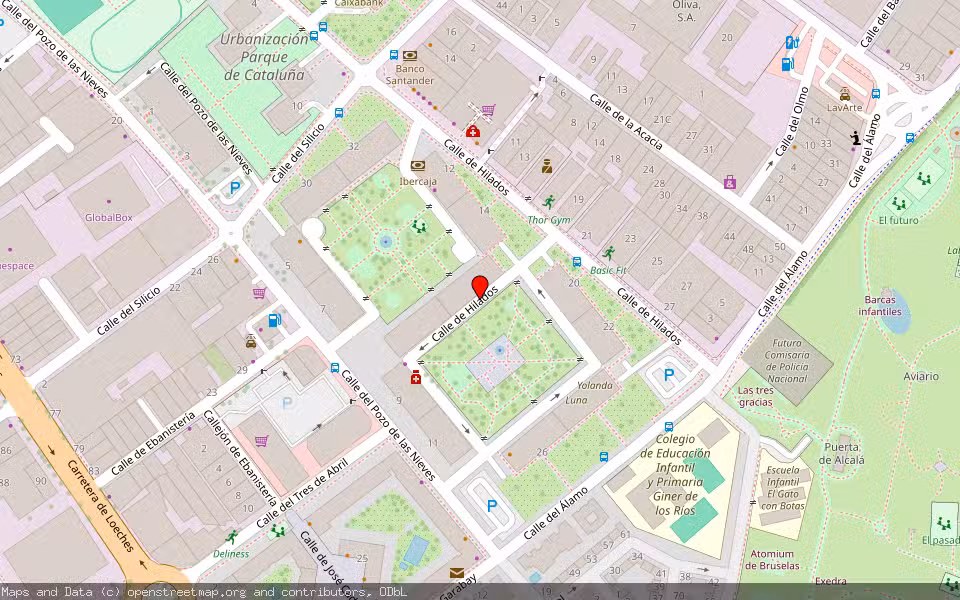
Task: Click the pharmacy cross icon near the central park
Action: (416, 378)
